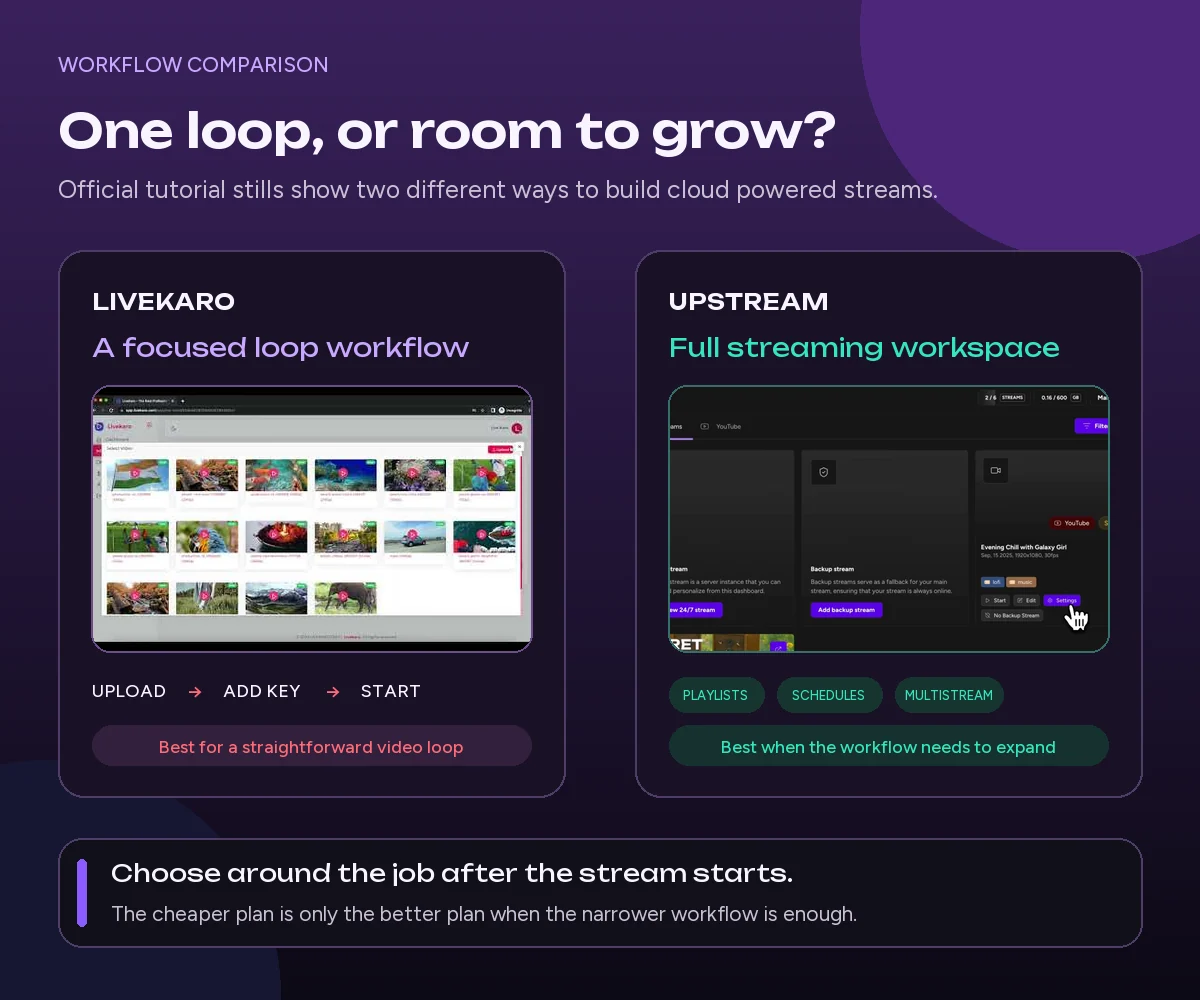Edit the Evening Chill stream
This screenshot has height=1000, width=1200.
click(1026, 600)
